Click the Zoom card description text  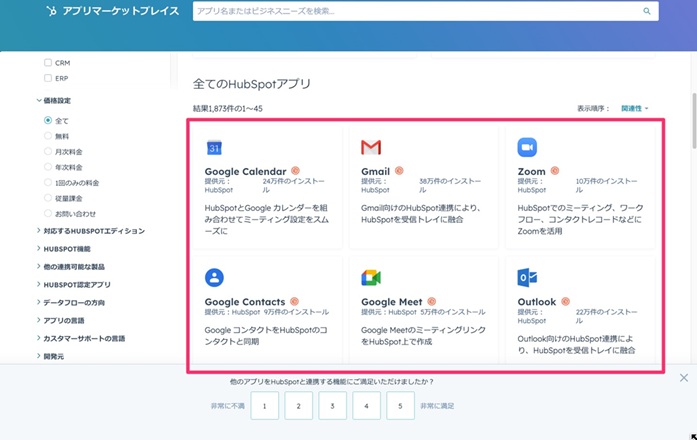[580, 219]
